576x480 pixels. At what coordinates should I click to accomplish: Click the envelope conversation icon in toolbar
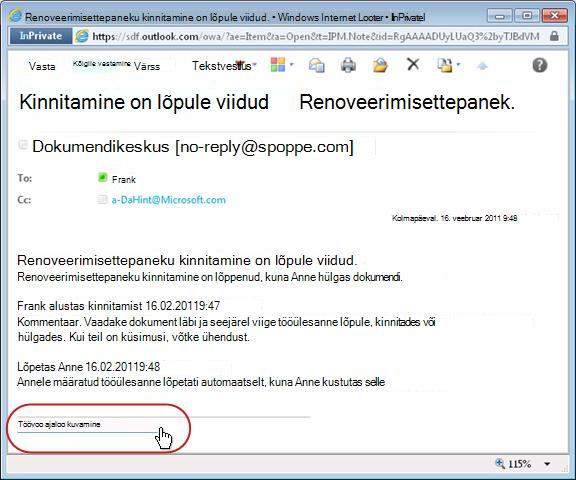tap(316, 65)
